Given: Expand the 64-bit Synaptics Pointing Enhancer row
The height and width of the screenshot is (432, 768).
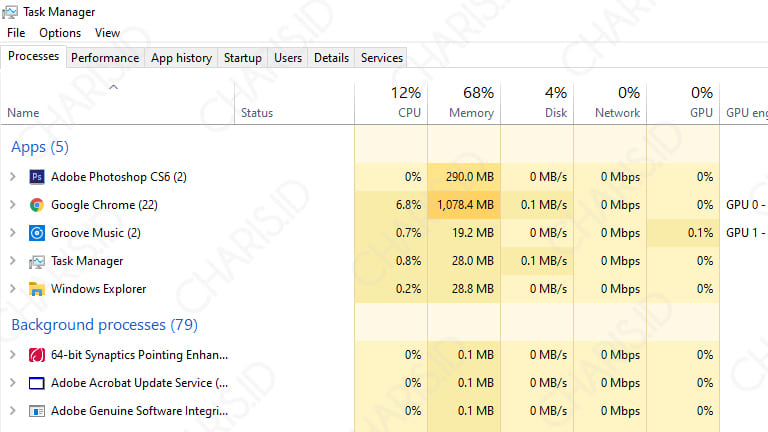Looking at the screenshot, I should tap(13, 355).
